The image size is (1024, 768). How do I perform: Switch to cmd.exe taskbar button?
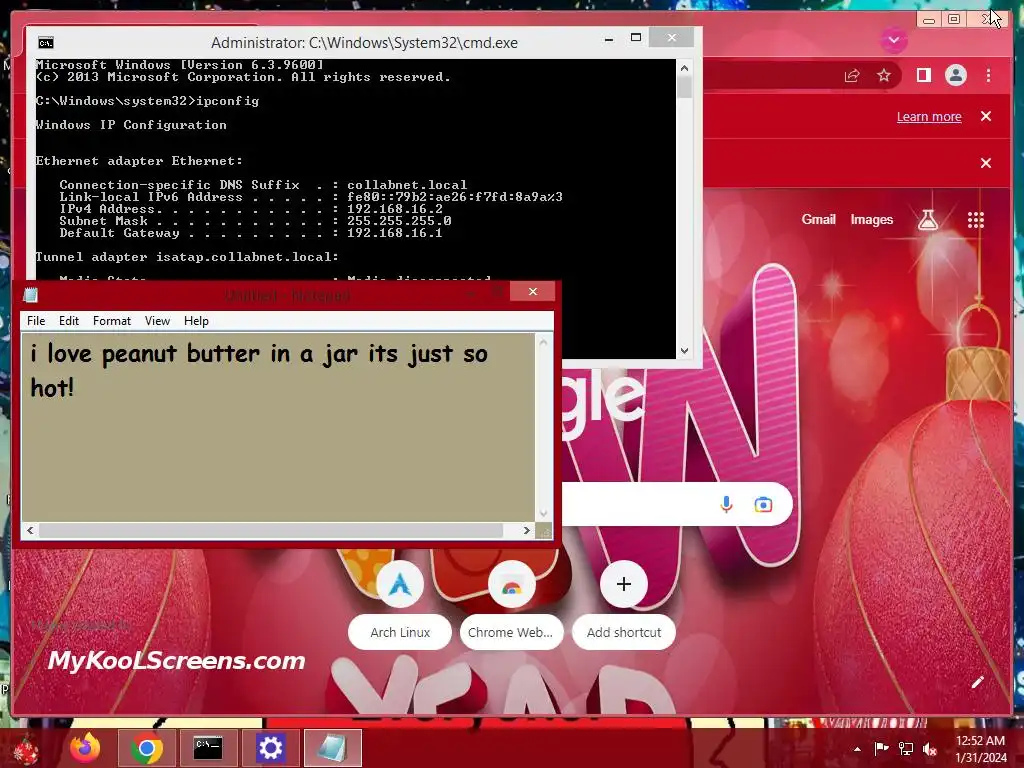tap(208, 748)
